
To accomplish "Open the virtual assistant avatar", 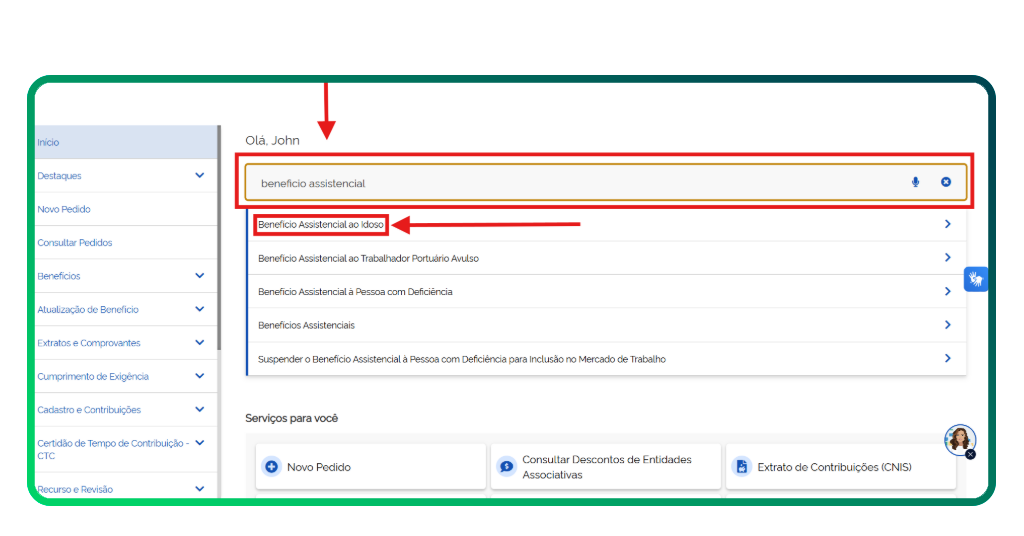I will click(x=959, y=438).
